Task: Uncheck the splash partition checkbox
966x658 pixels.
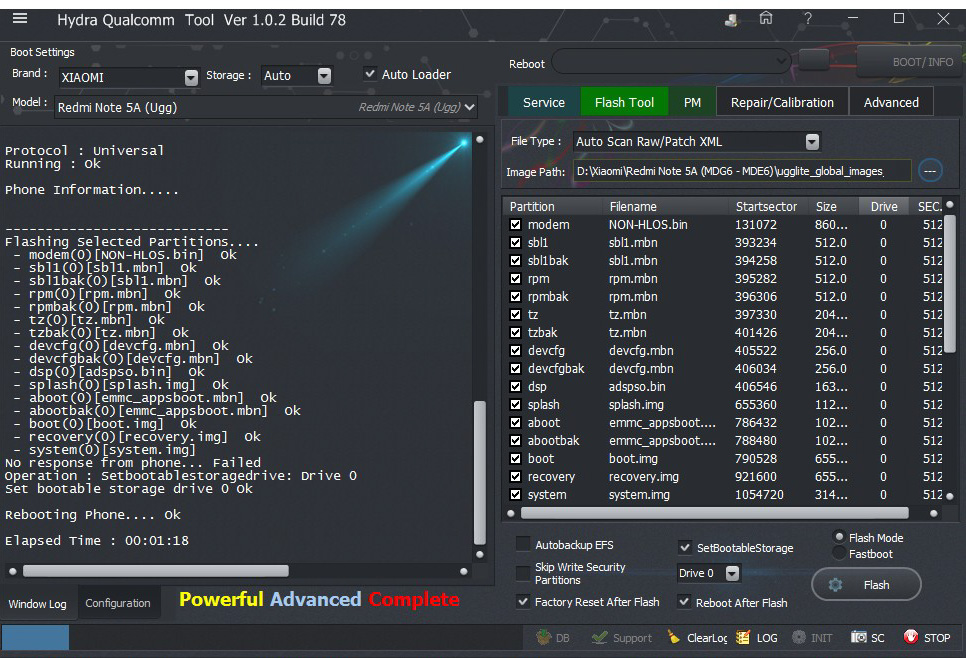Action: point(516,405)
